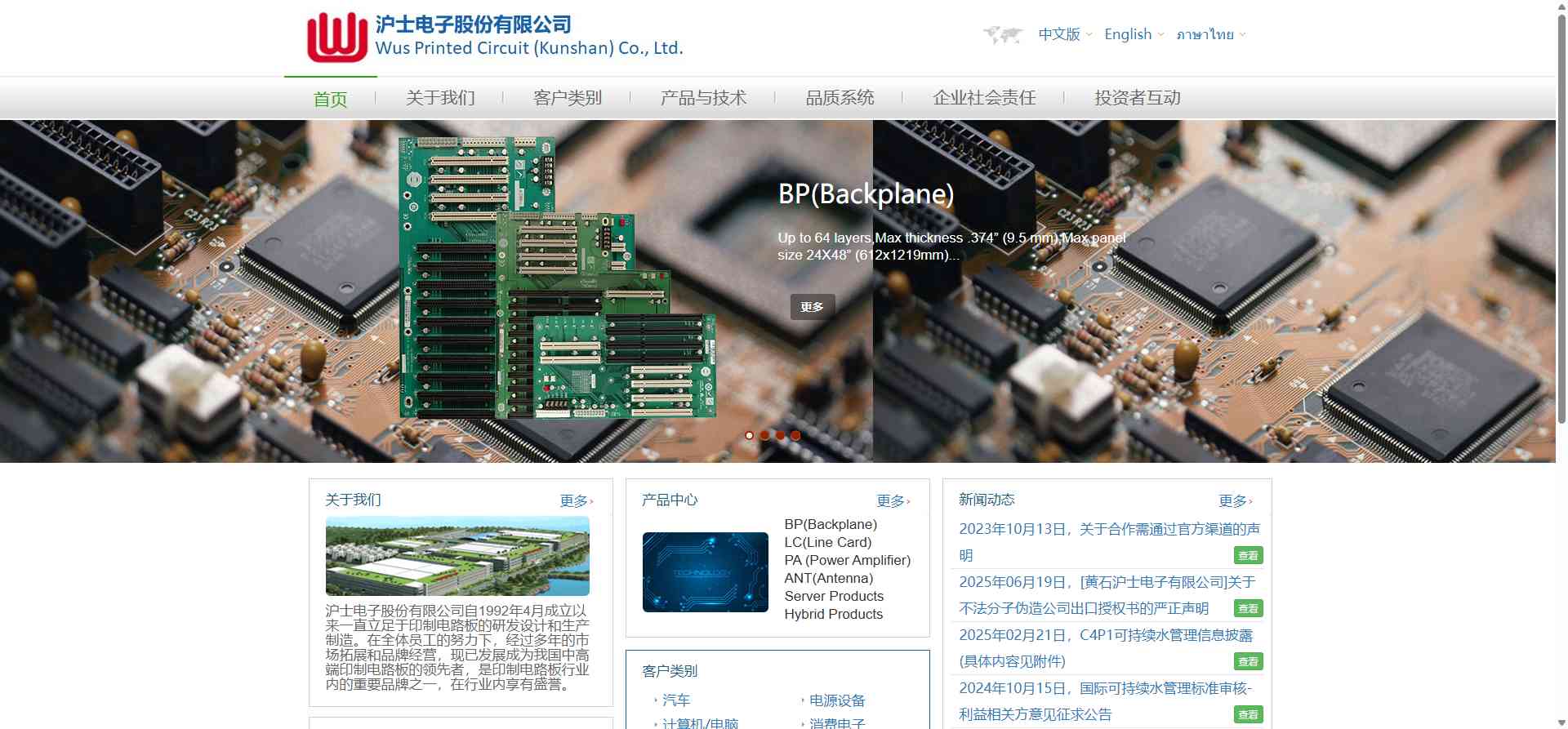Click the Wus Printed Circuit logo
The height and width of the screenshot is (729, 1568).
coord(336,37)
